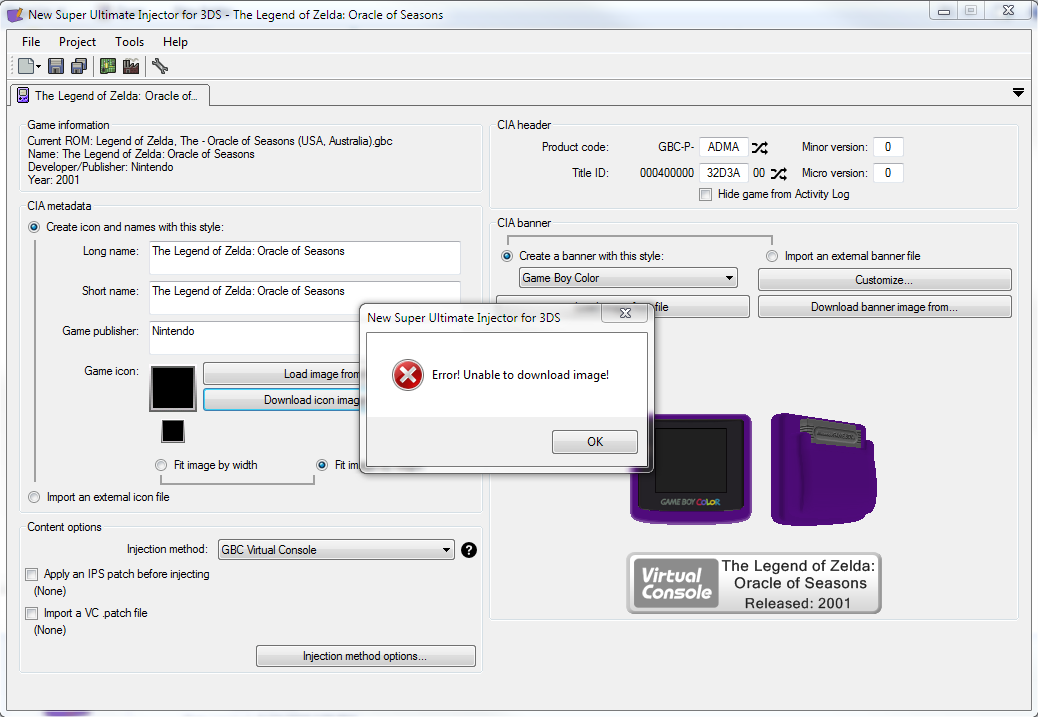Click the Game Boy icon on project tab

23,95
